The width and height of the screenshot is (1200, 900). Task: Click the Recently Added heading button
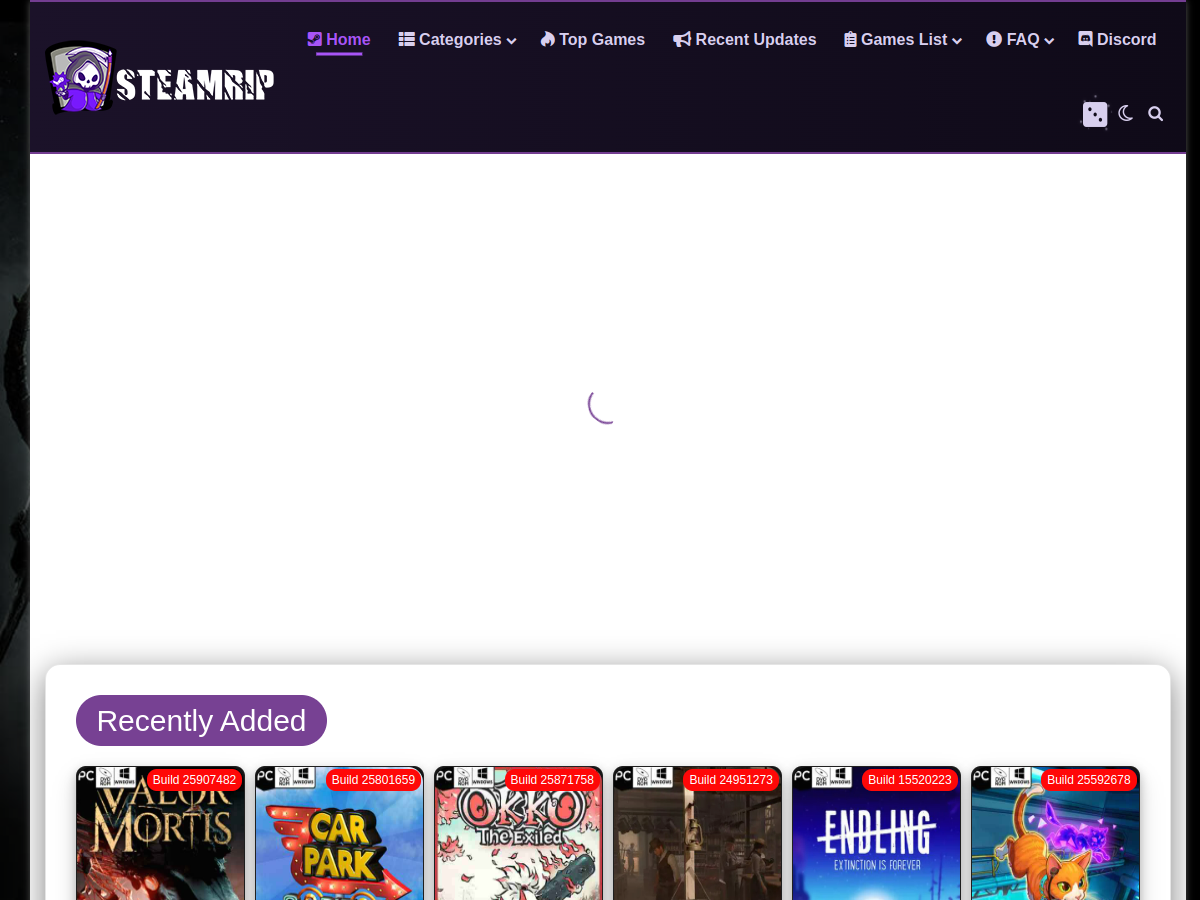pyautogui.click(x=201, y=720)
